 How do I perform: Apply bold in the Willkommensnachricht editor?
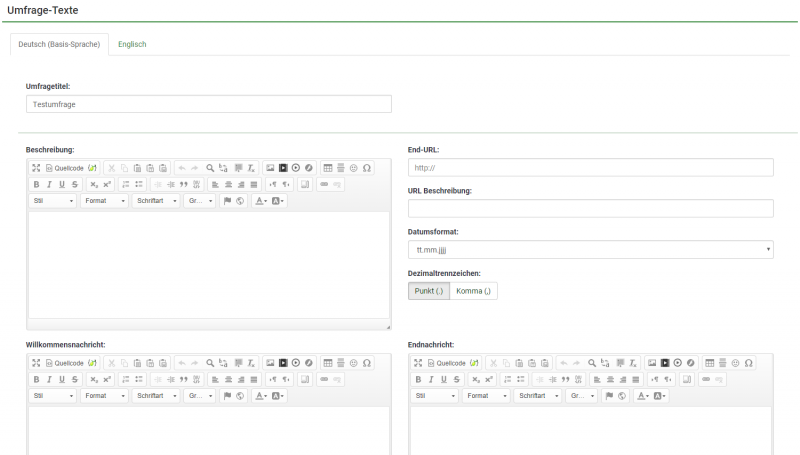click(x=36, y=379)
